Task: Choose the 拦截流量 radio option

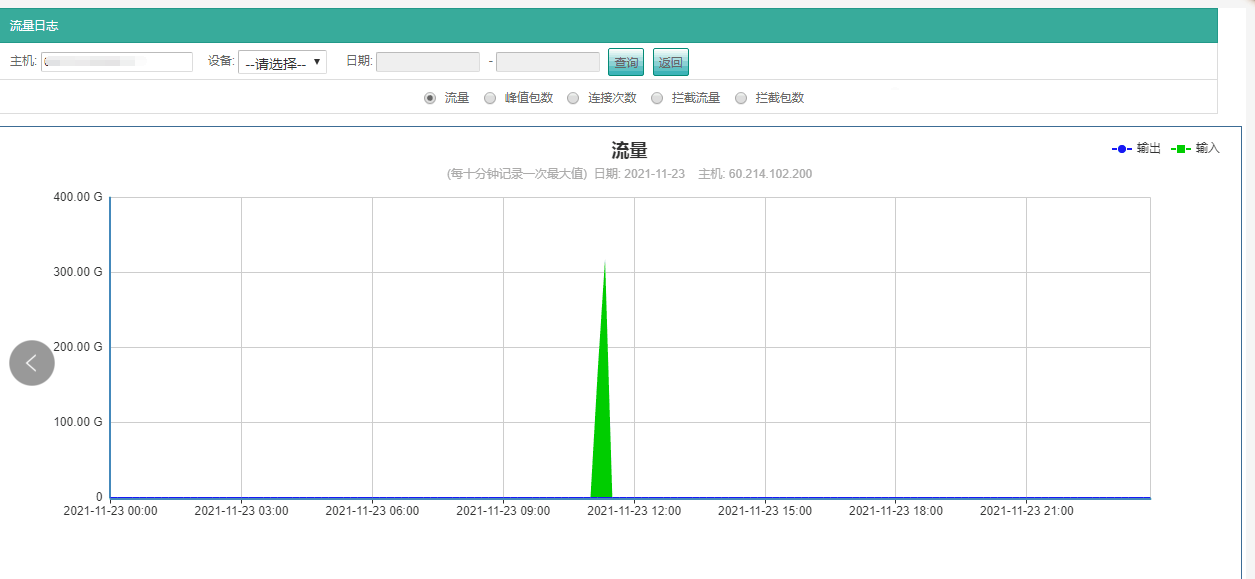Action: tap(657, 98)
